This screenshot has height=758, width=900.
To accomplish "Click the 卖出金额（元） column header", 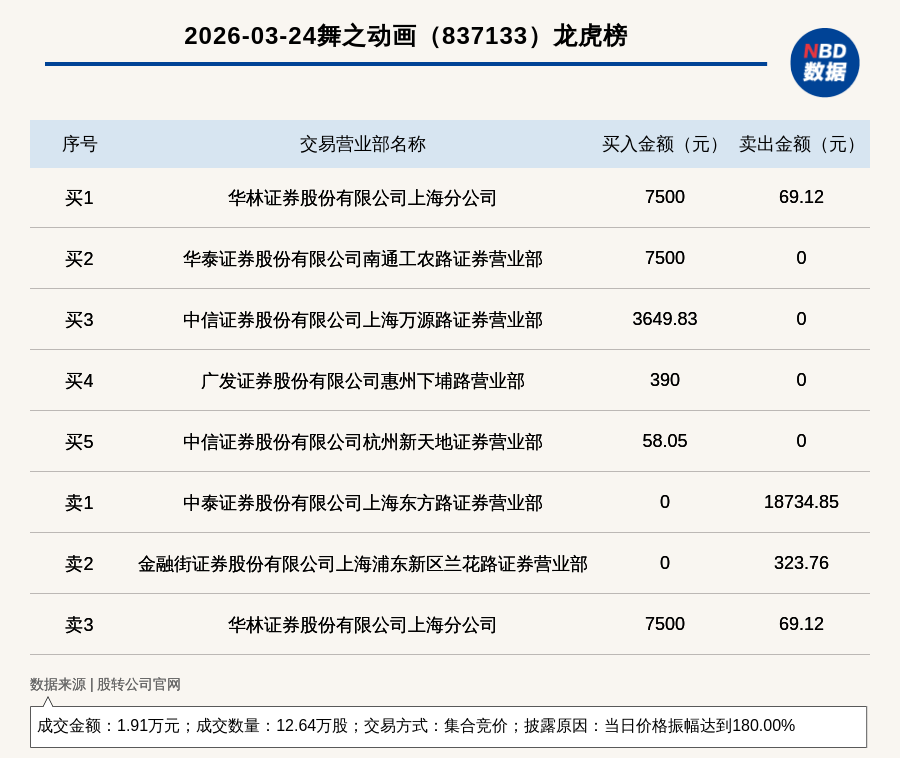I will (x=801, y=144).
